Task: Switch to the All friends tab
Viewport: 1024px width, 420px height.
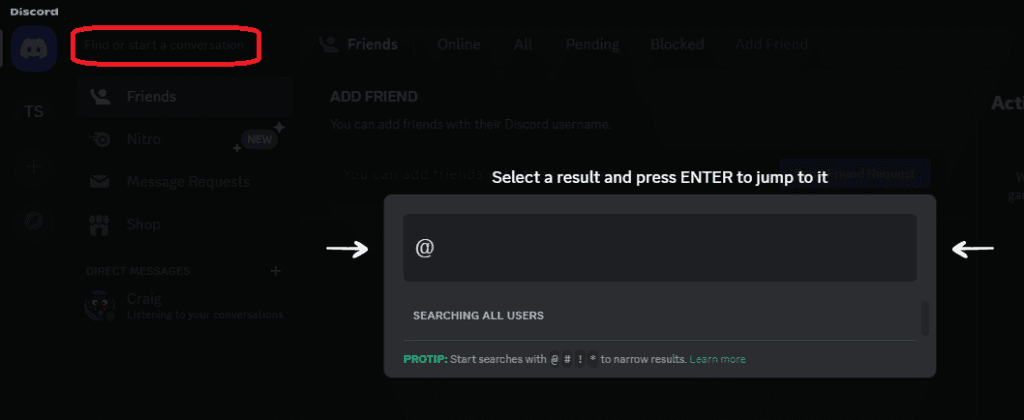Action: click(523, 44)
